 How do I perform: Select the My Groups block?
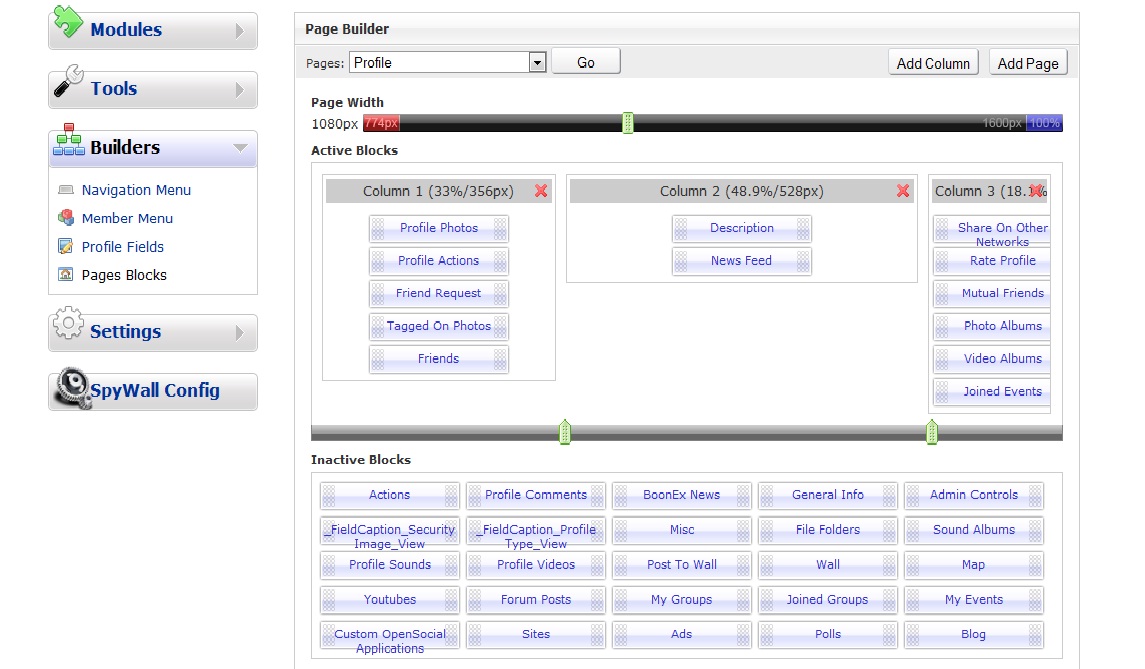(681, 600)
